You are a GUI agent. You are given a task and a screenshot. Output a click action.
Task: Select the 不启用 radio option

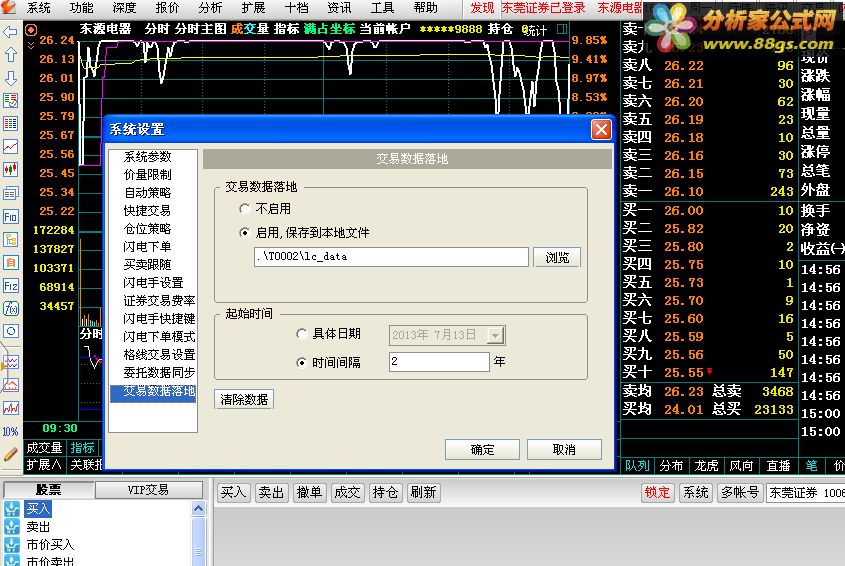coord(245,209)
